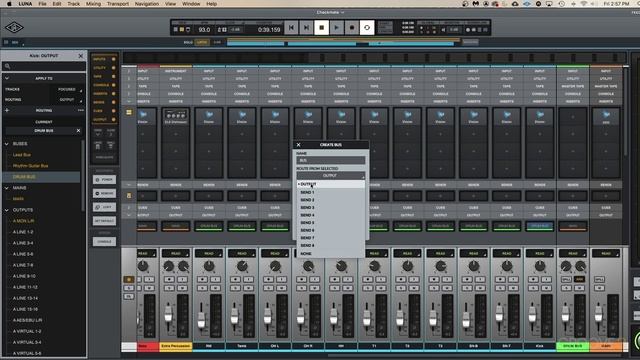
Task: Select SEND 4 in the route list
Action: pos(330,215)
